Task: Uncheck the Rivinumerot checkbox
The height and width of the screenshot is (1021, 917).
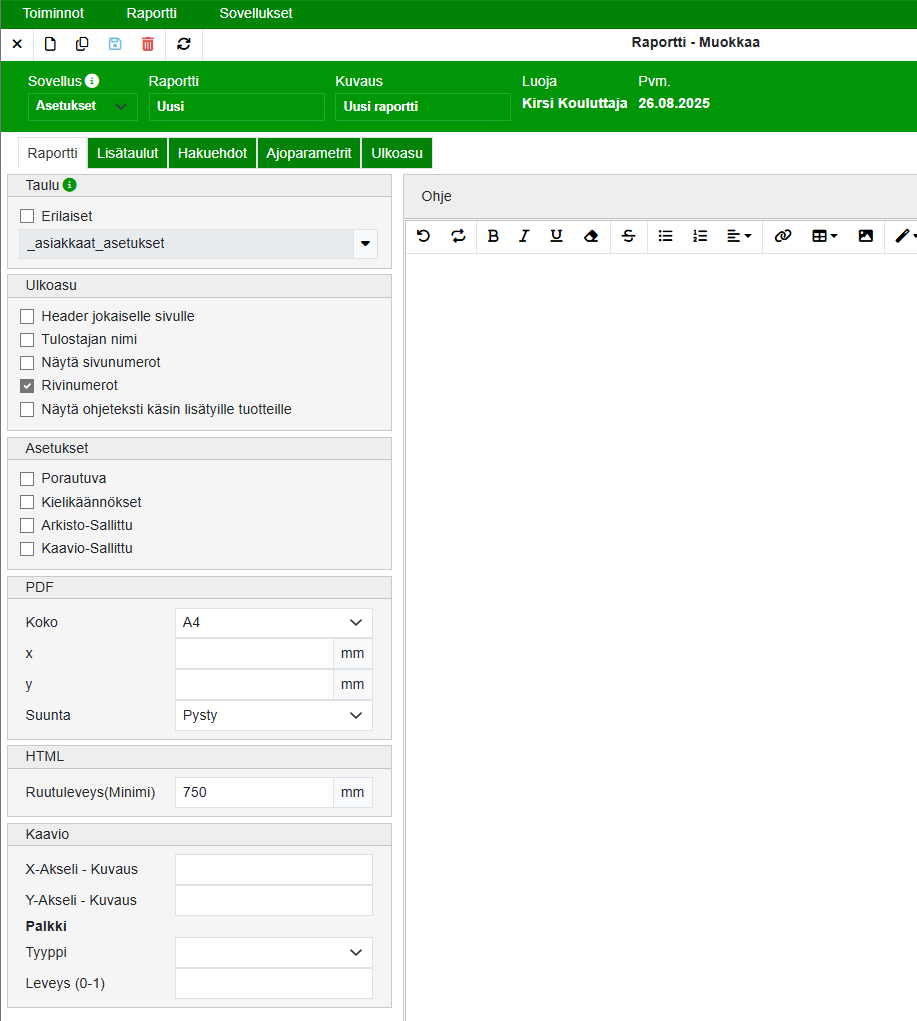Action: [x=27, y=386]
